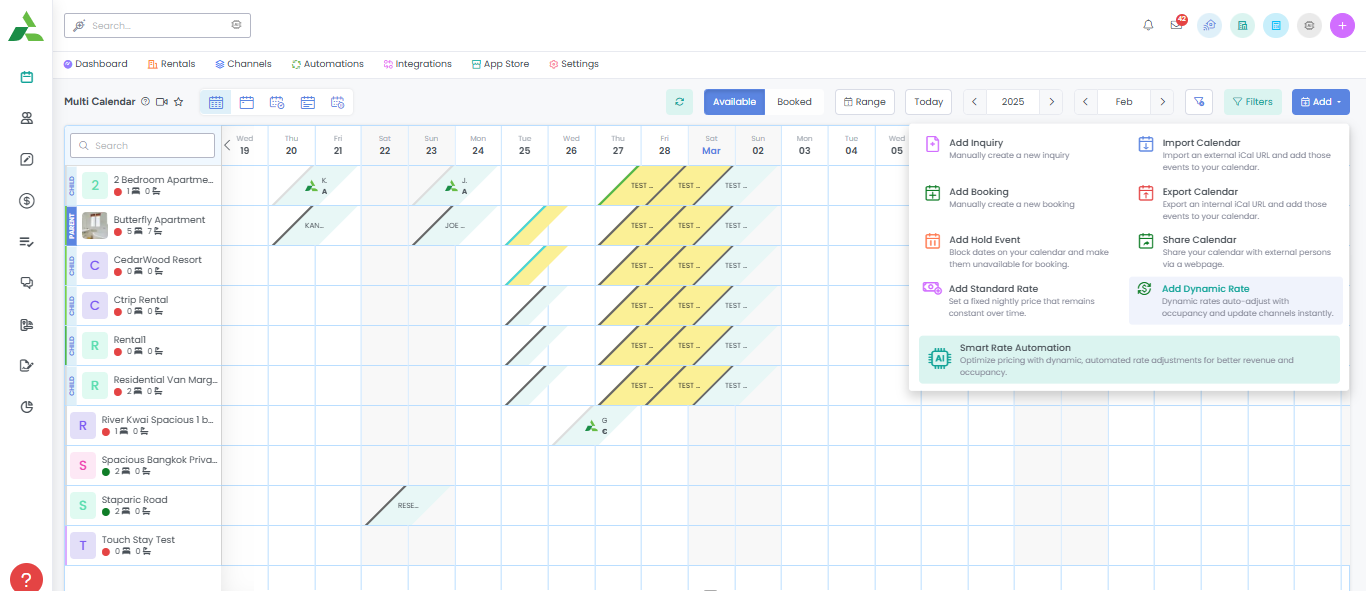Click the smart home signal icon in header

pos(1209,26)
